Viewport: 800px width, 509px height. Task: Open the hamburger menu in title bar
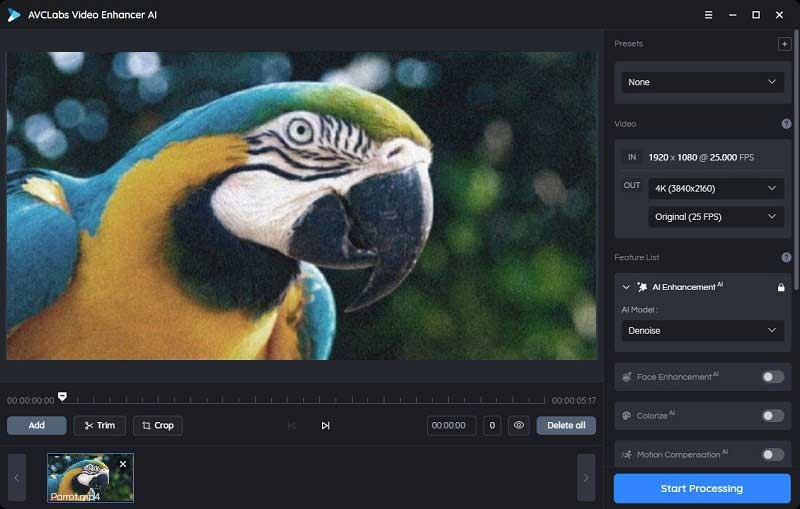click(708, 15)
